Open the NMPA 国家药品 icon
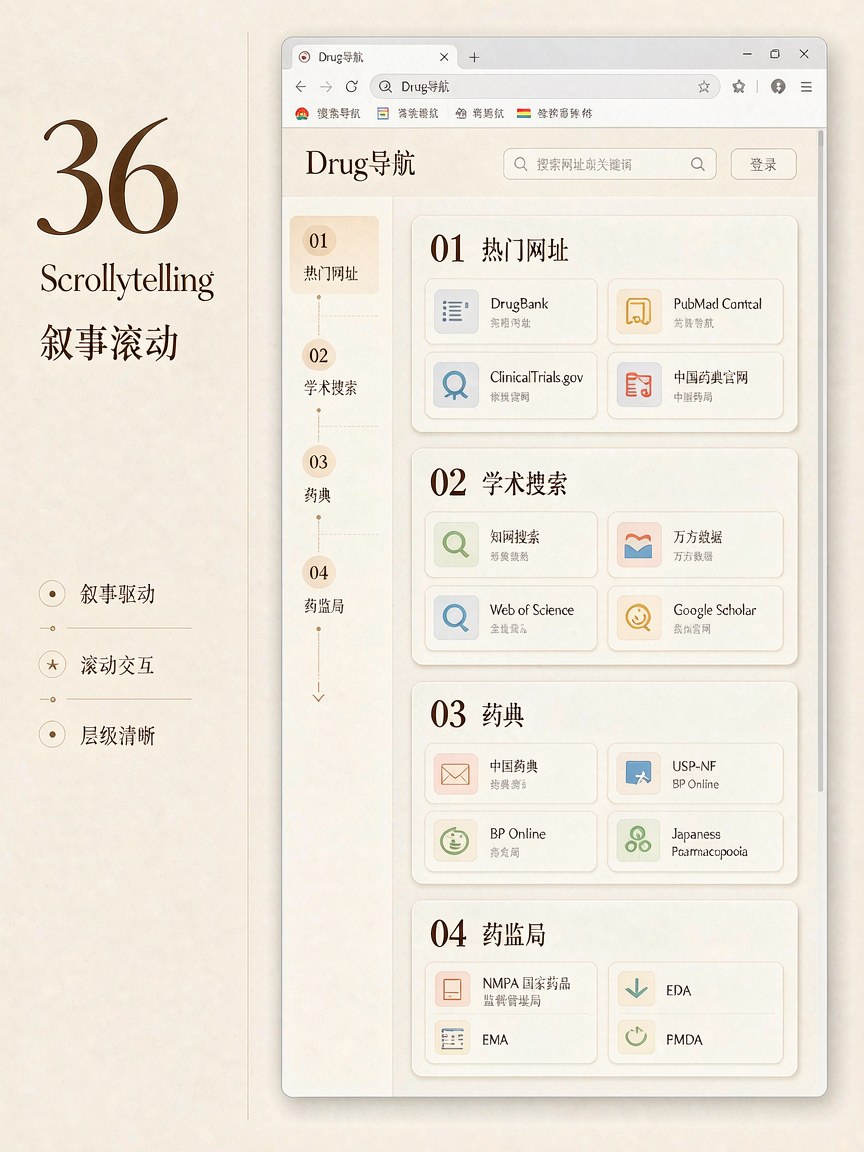 point(453,989)
